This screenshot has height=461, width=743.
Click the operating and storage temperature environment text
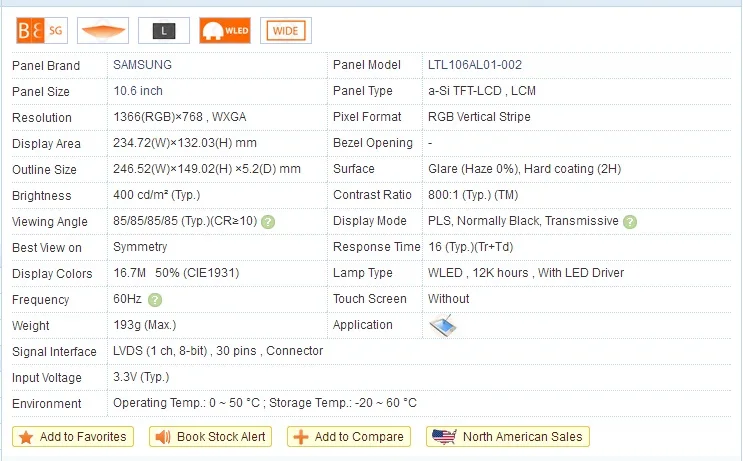pos(265,403)
